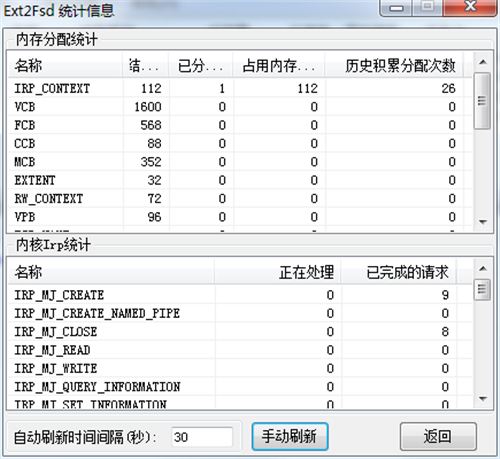Minimize the Ext2Fsd statistics window
This screenshot has height=459, width=500.
396,7
